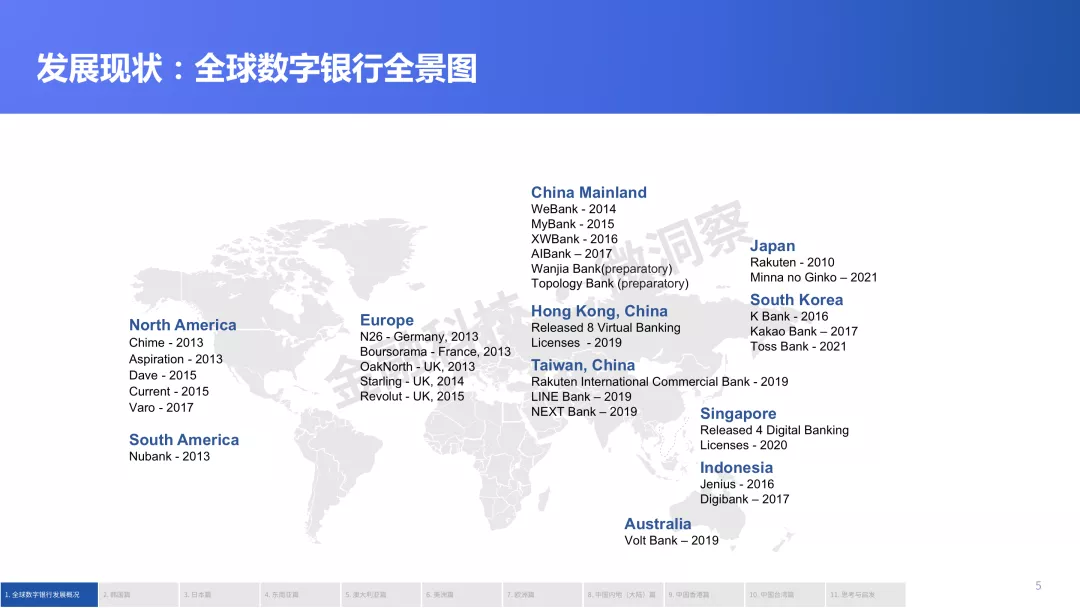This screenshot has height=608, width=1080.
Task: Select Toss Bank - 2021 line
Action: coord(798,346)
